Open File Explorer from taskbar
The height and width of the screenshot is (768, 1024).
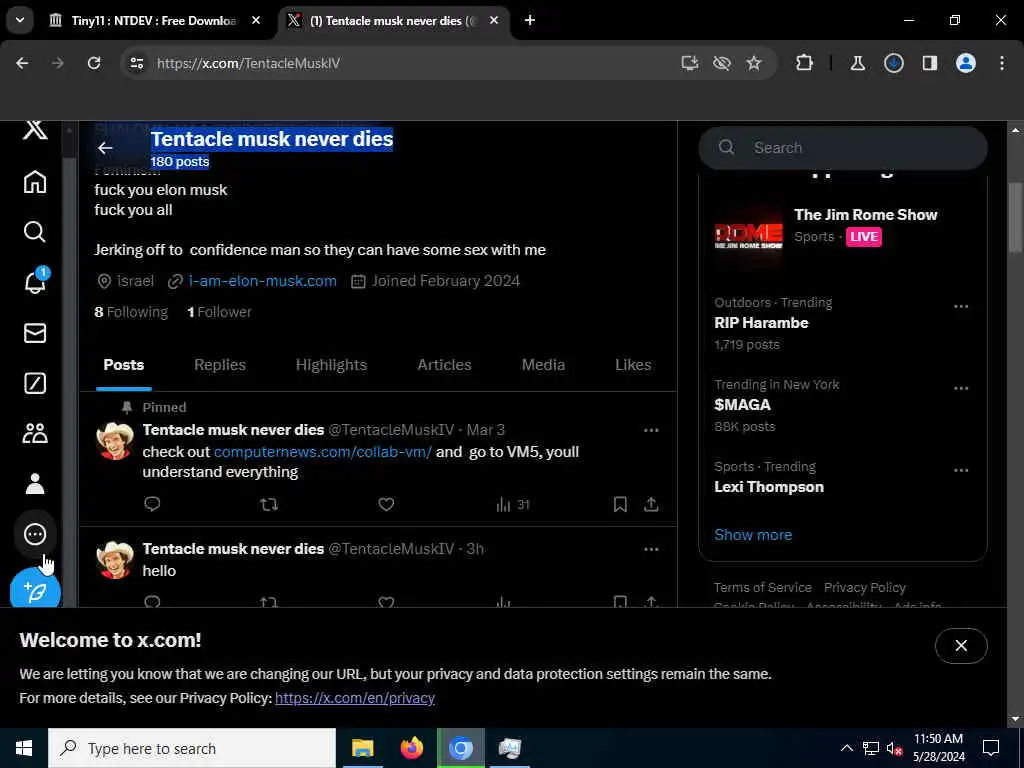click(362, 748)
